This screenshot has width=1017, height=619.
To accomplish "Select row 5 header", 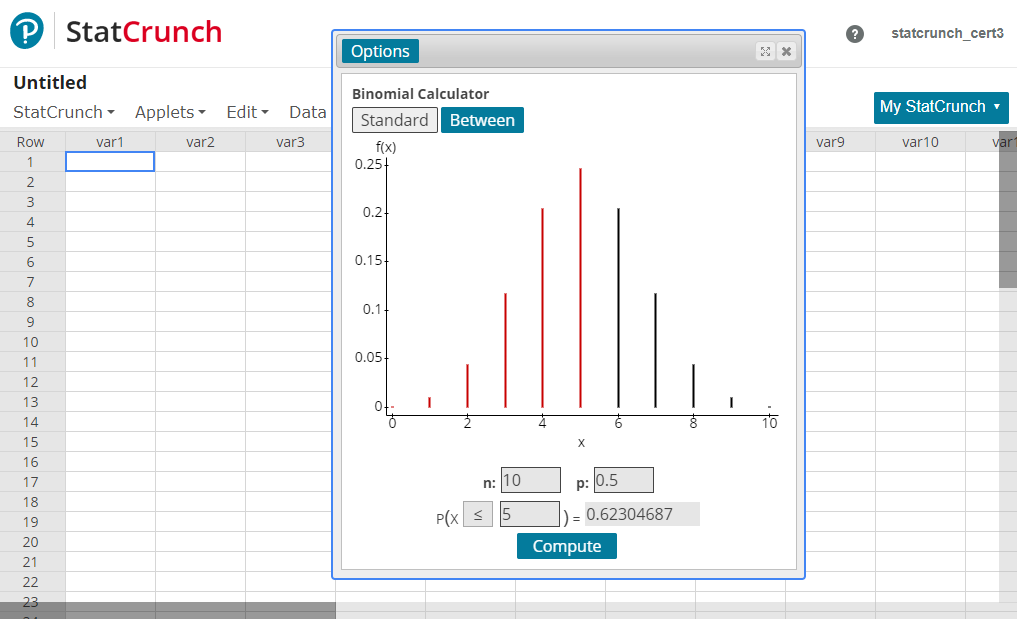I will pyautogui.click(x=30, y=242).
